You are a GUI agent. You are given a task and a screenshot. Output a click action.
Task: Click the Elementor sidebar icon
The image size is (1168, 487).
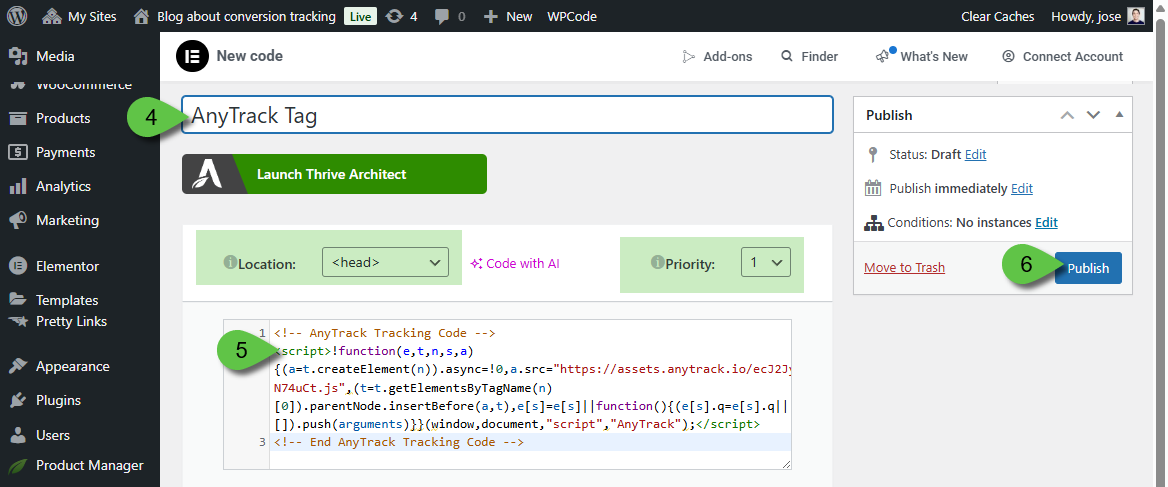tap(18, 266)
